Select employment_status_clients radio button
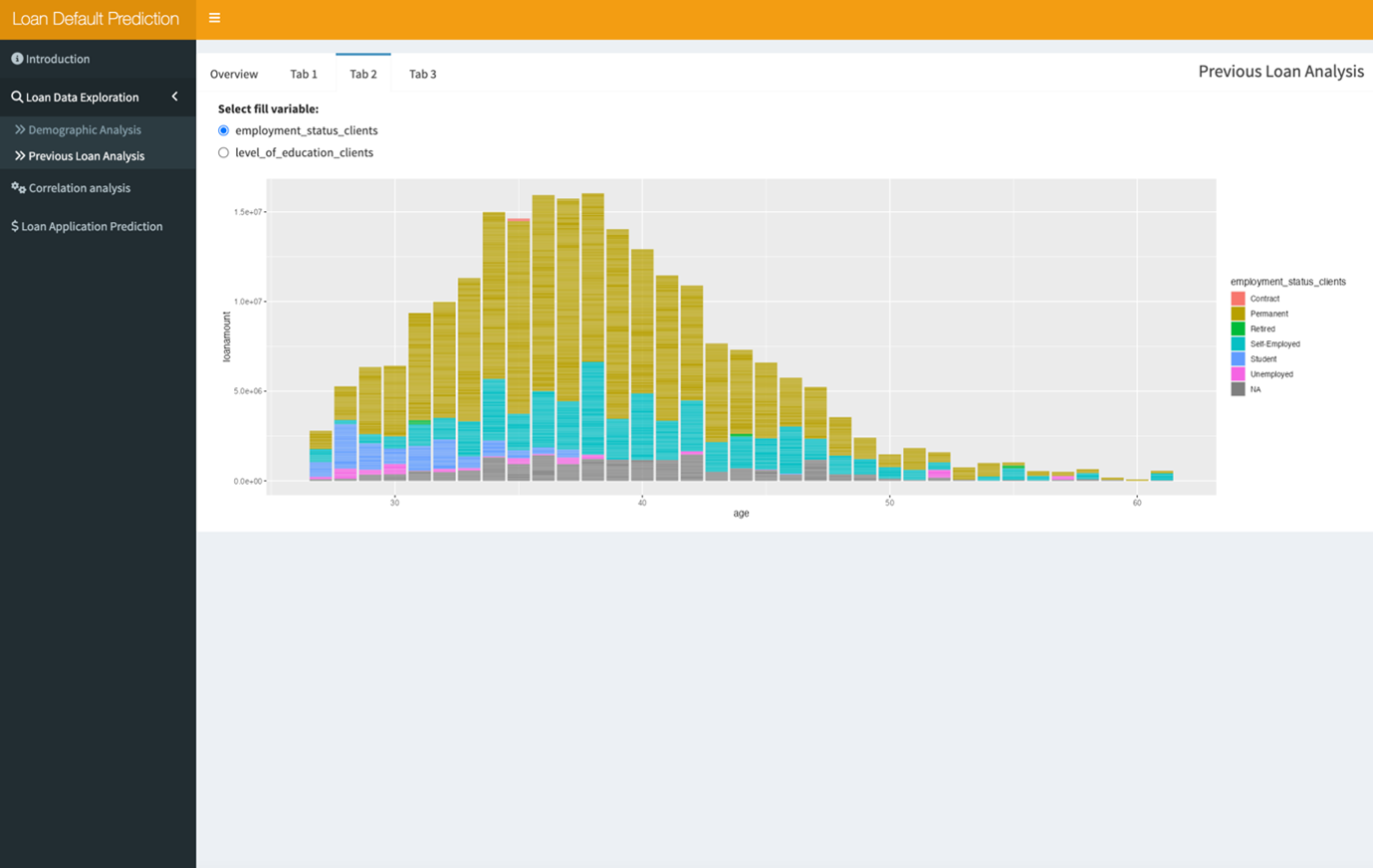The height and width of the screenshot is (868, 1373). click(x=223, y=130)
